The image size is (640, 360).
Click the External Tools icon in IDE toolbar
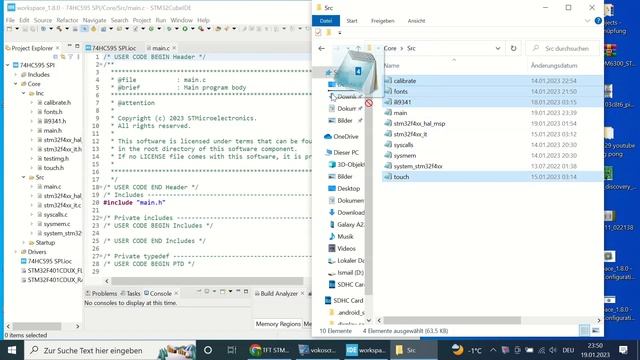(x=201, y=29)
